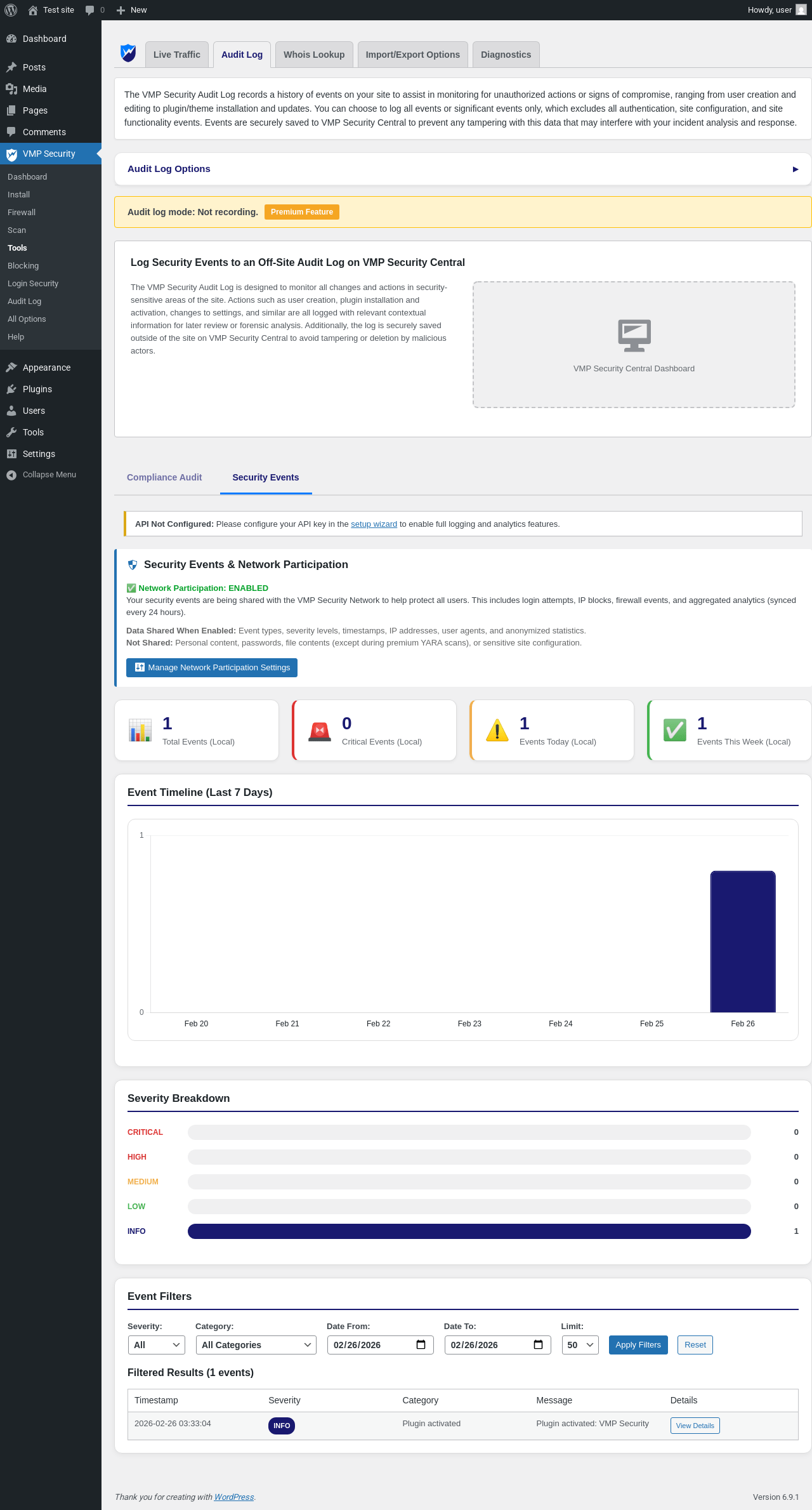Click the Plugins plug icon

coord(11,389)
